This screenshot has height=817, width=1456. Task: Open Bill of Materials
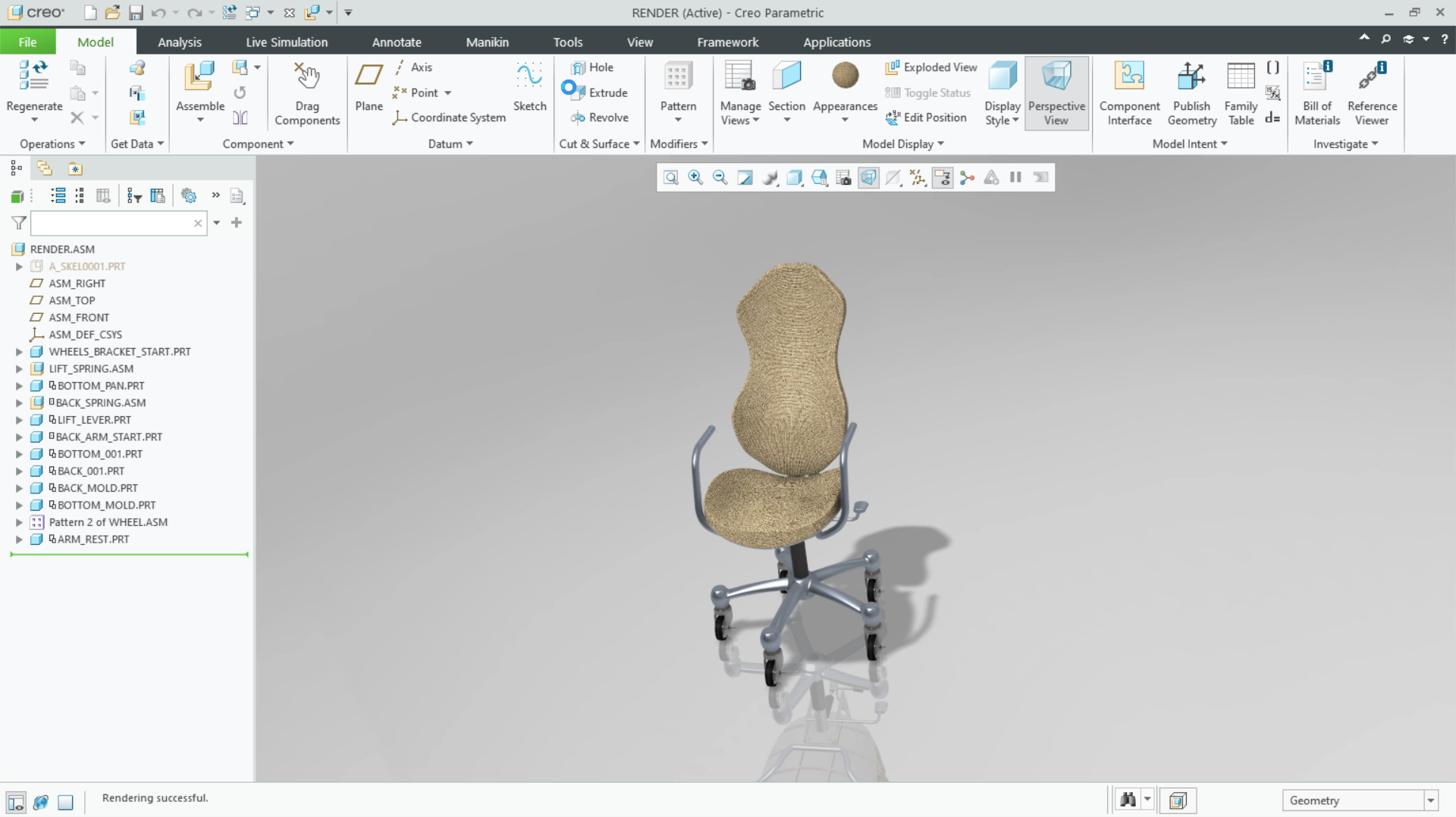pos(1317,94)
